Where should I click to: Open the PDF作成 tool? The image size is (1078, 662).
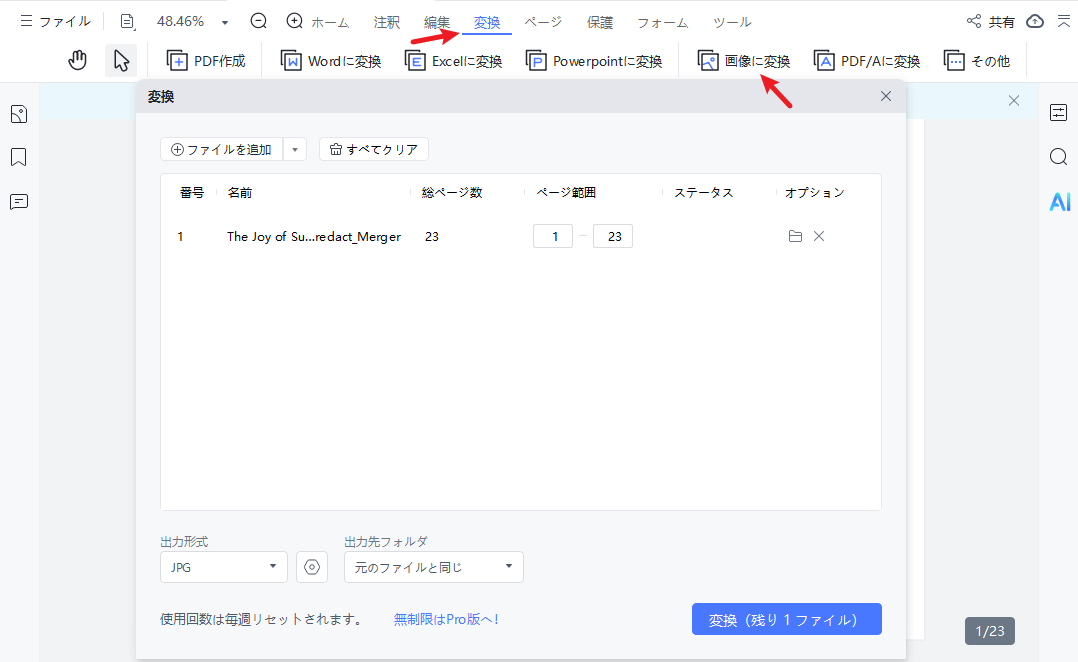click(x=207, y=60)
